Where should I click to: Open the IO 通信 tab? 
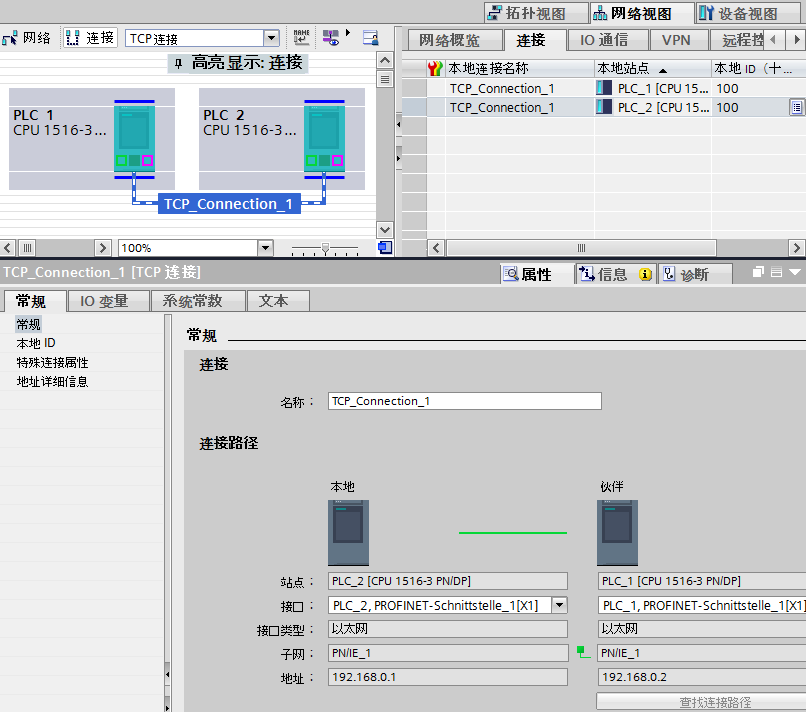click(604, 40)
